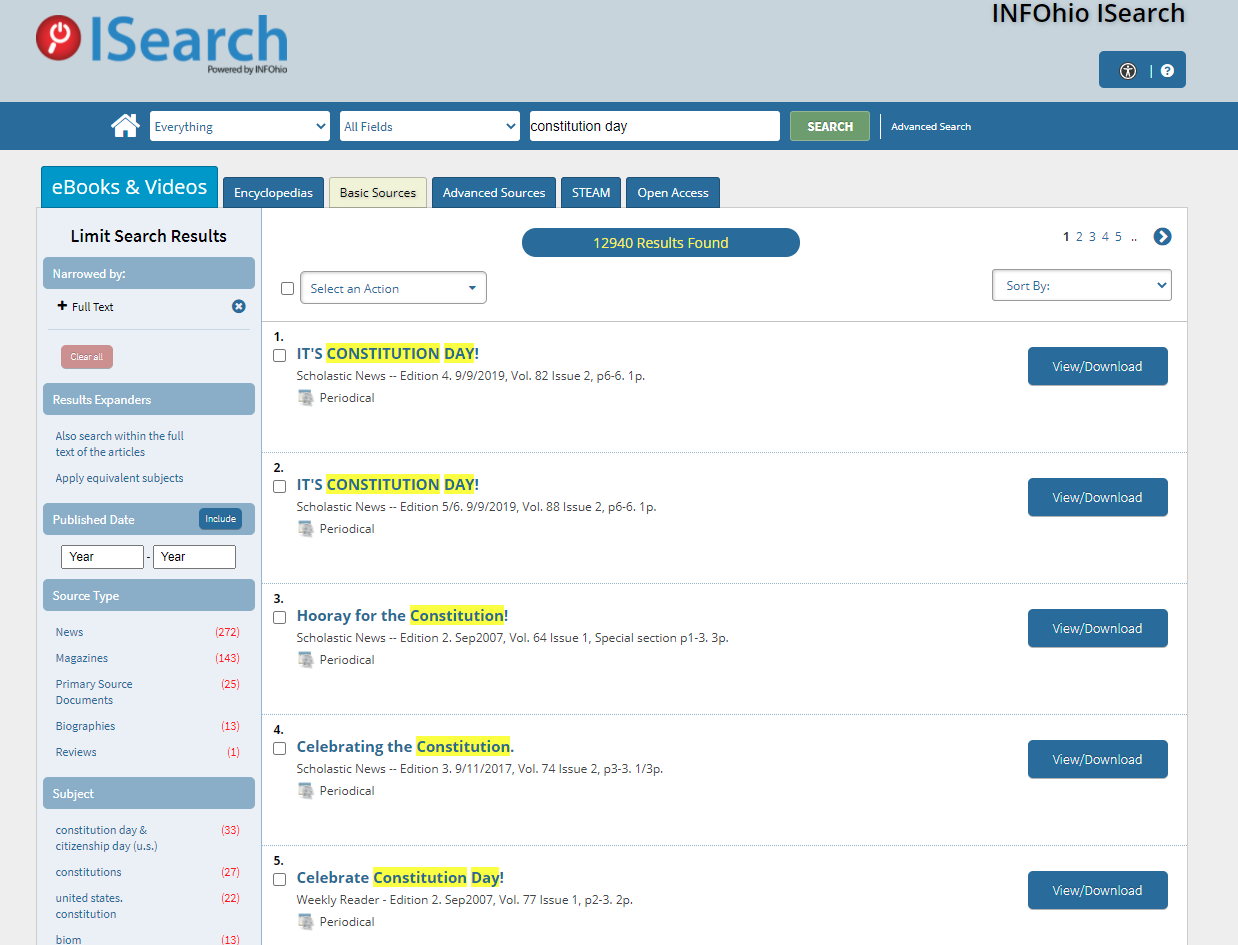
Task: Click the Clear all button
Action: pos(87,357)
